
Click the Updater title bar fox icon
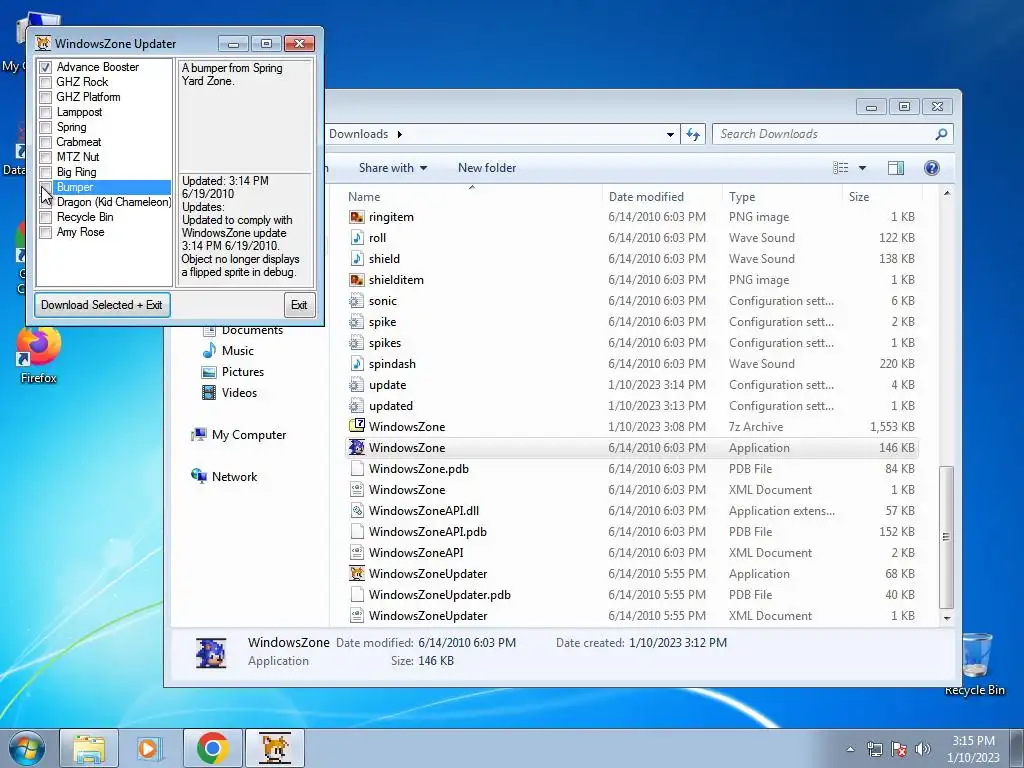43,44
